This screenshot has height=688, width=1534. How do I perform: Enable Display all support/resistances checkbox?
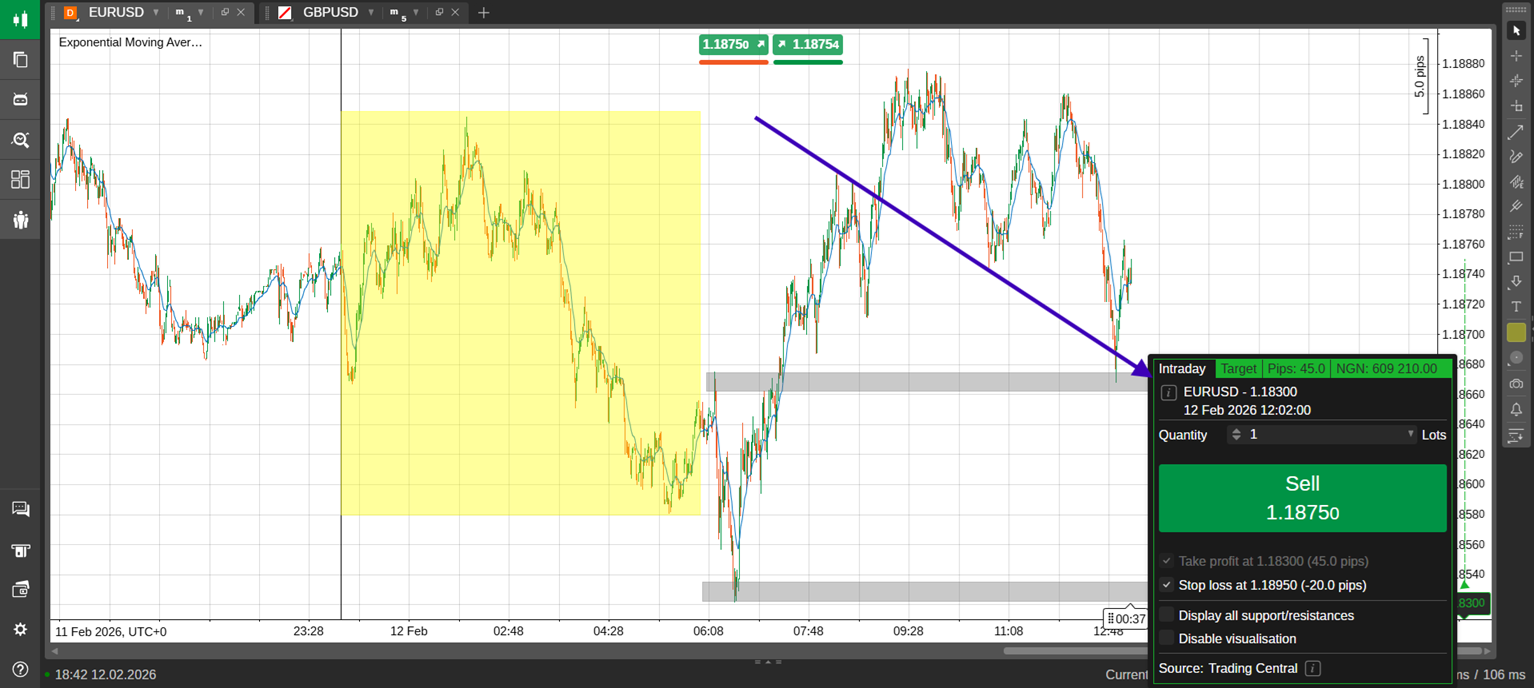(x=1167, y=615)
